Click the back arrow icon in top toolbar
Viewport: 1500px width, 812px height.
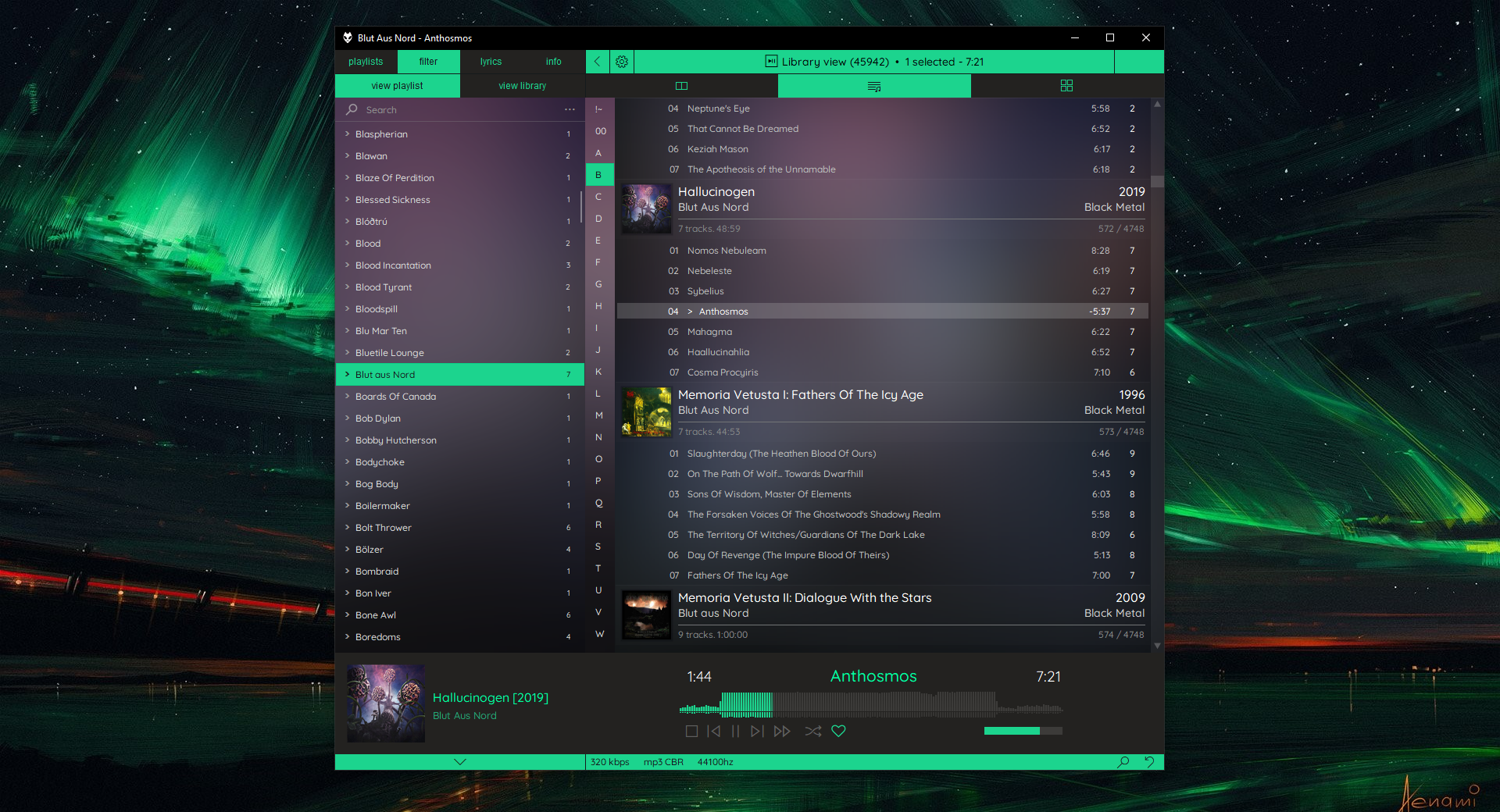[597, 62]
